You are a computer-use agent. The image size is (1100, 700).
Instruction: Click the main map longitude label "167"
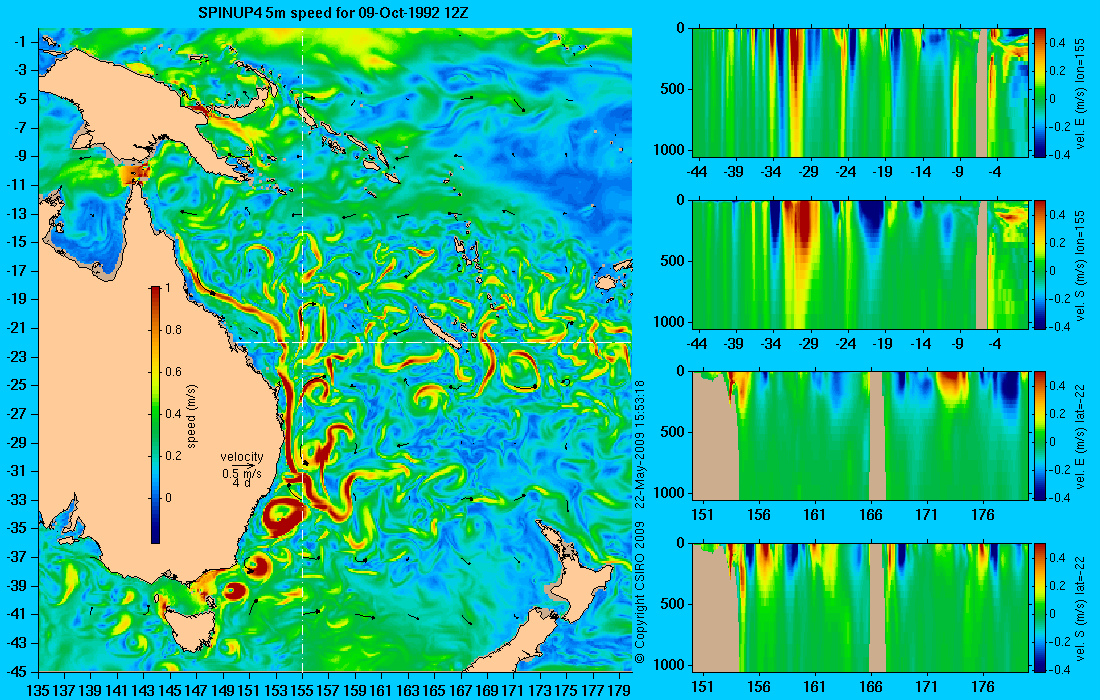click(461, 690)
